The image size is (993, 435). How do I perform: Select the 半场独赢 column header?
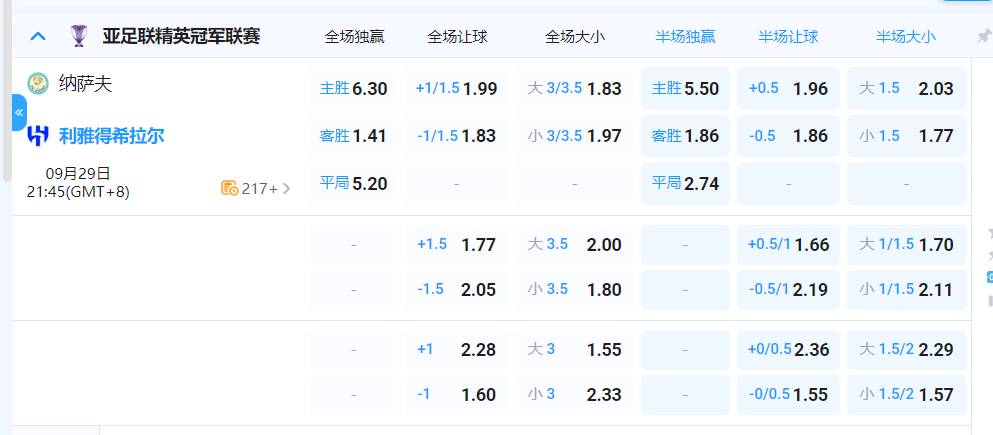pos(685,37)
